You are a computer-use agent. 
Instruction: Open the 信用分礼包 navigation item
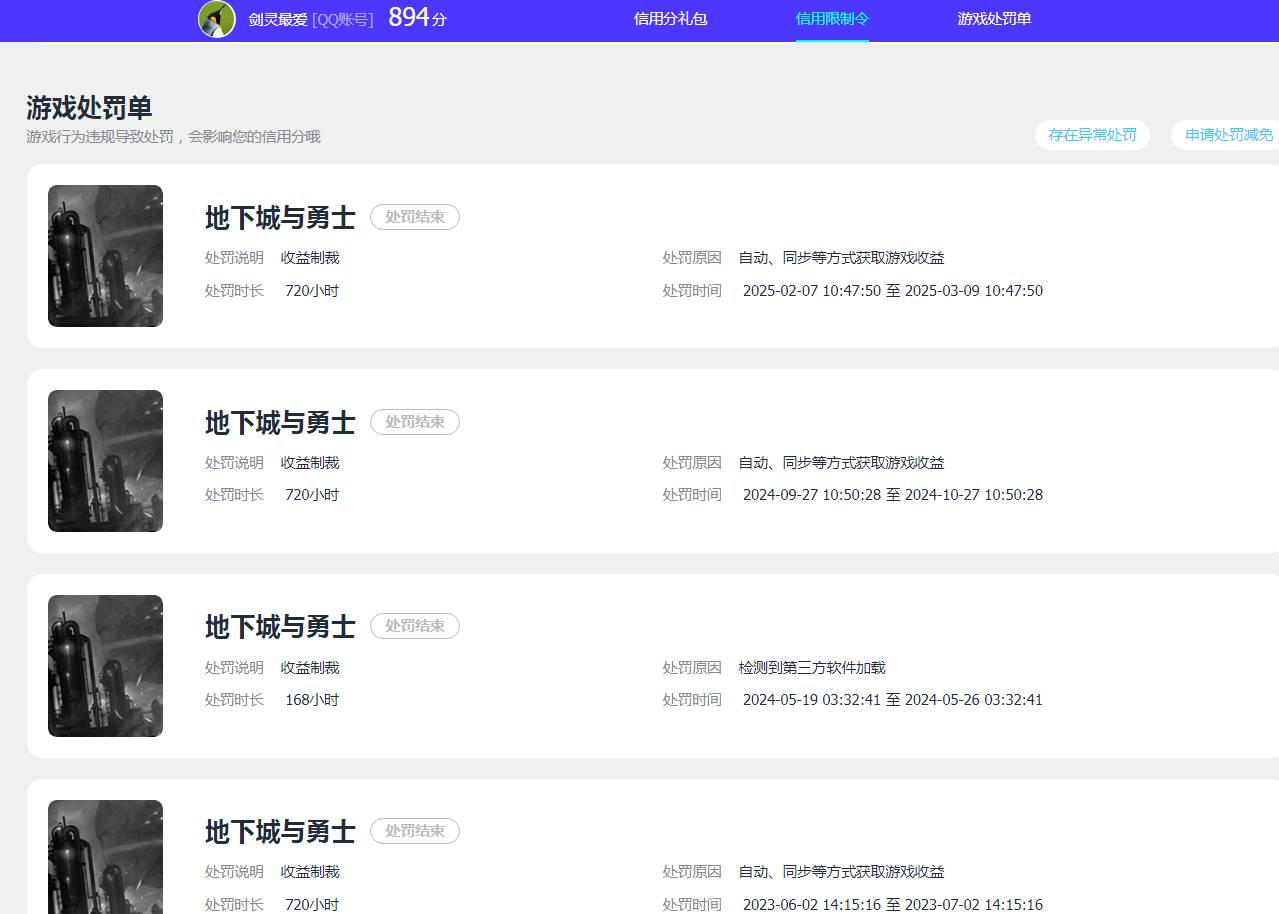pyautogui.click(x=670, y=20)
